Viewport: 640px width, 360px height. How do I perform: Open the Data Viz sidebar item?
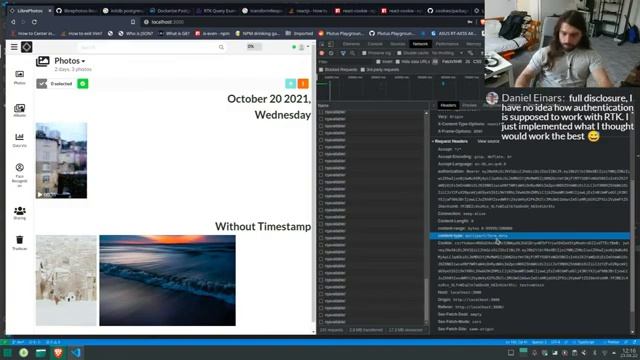(x=20, y=140)
